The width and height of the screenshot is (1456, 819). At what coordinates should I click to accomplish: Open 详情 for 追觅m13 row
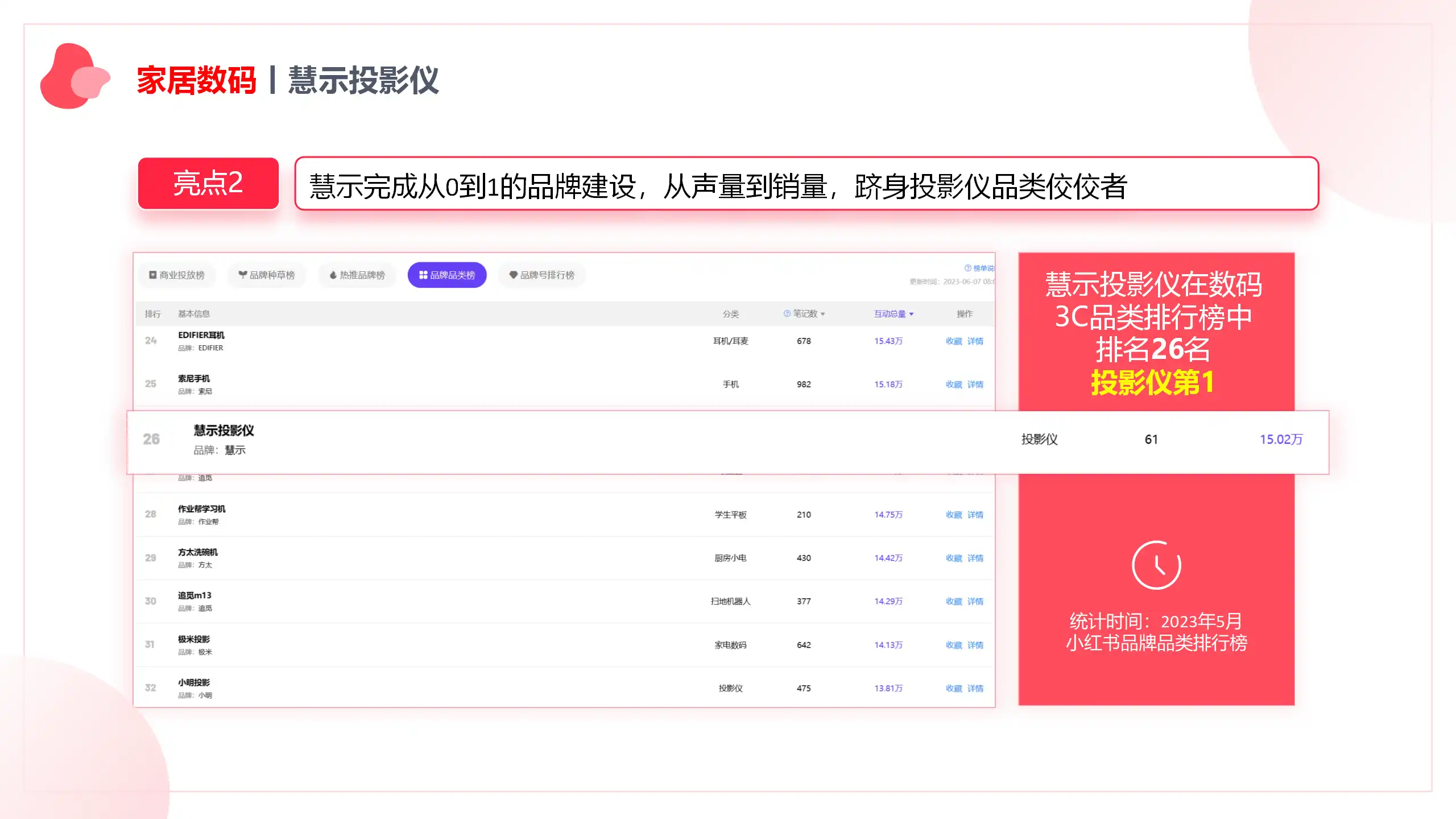(x=975, y=601)
